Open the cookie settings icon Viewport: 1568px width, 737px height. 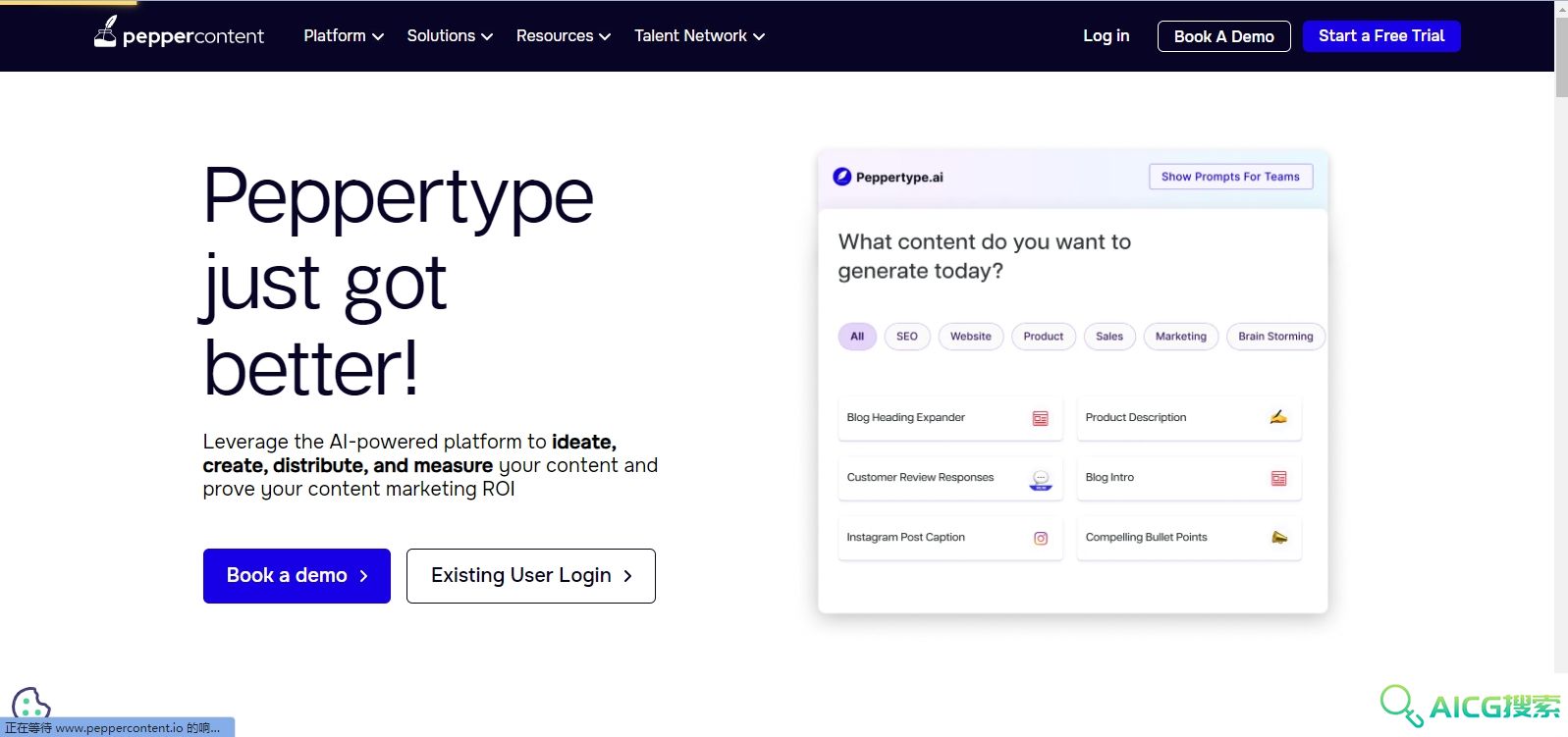coord(30,703)
